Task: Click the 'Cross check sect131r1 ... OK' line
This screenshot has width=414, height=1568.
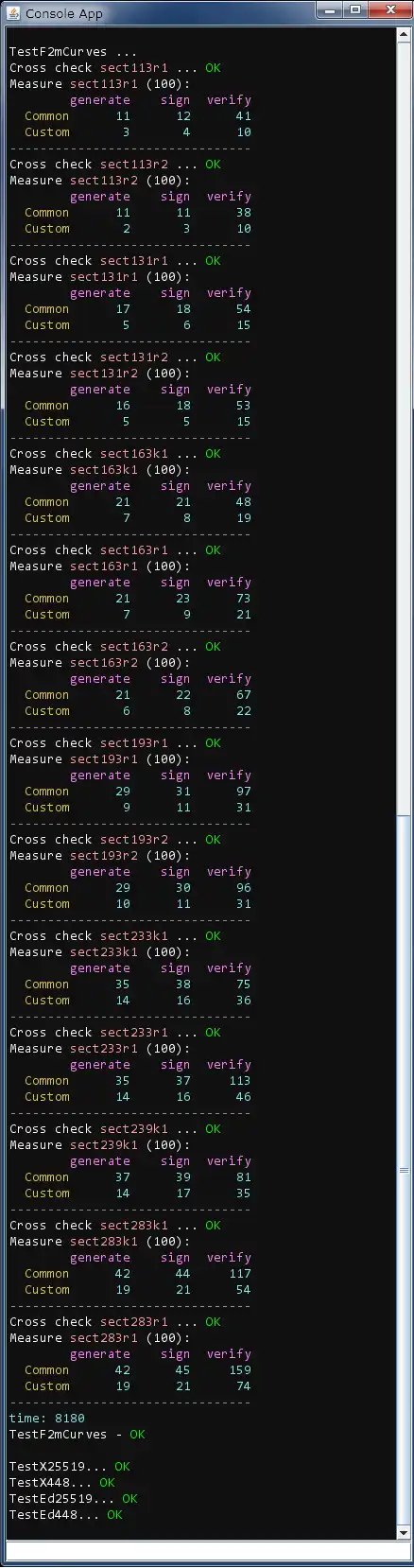Action: point(115,261)
